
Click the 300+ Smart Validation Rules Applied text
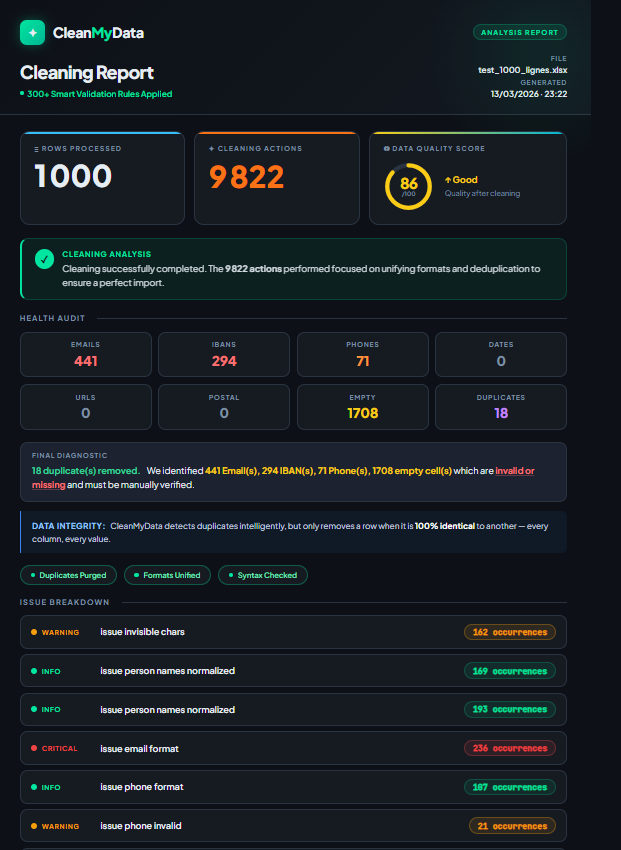coord(99,94)
